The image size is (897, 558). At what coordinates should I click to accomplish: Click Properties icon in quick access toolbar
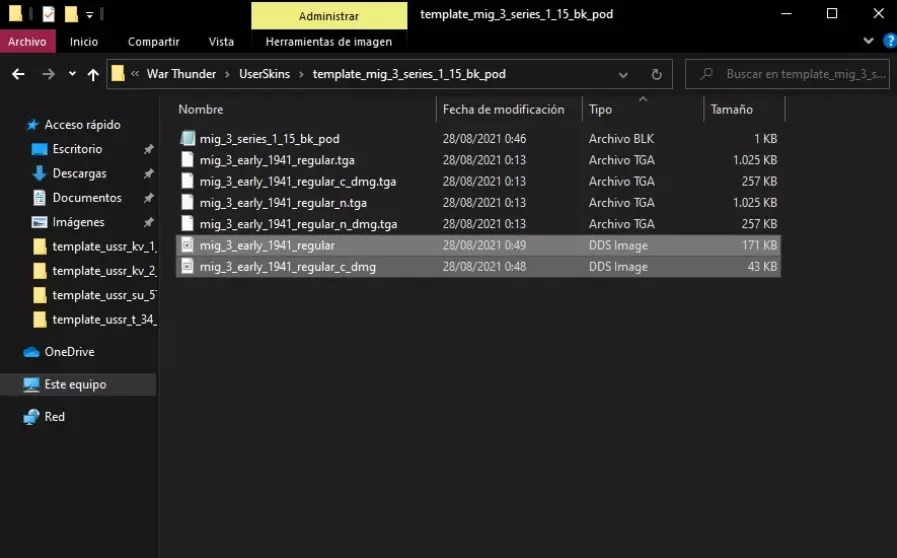click(49, 14)
